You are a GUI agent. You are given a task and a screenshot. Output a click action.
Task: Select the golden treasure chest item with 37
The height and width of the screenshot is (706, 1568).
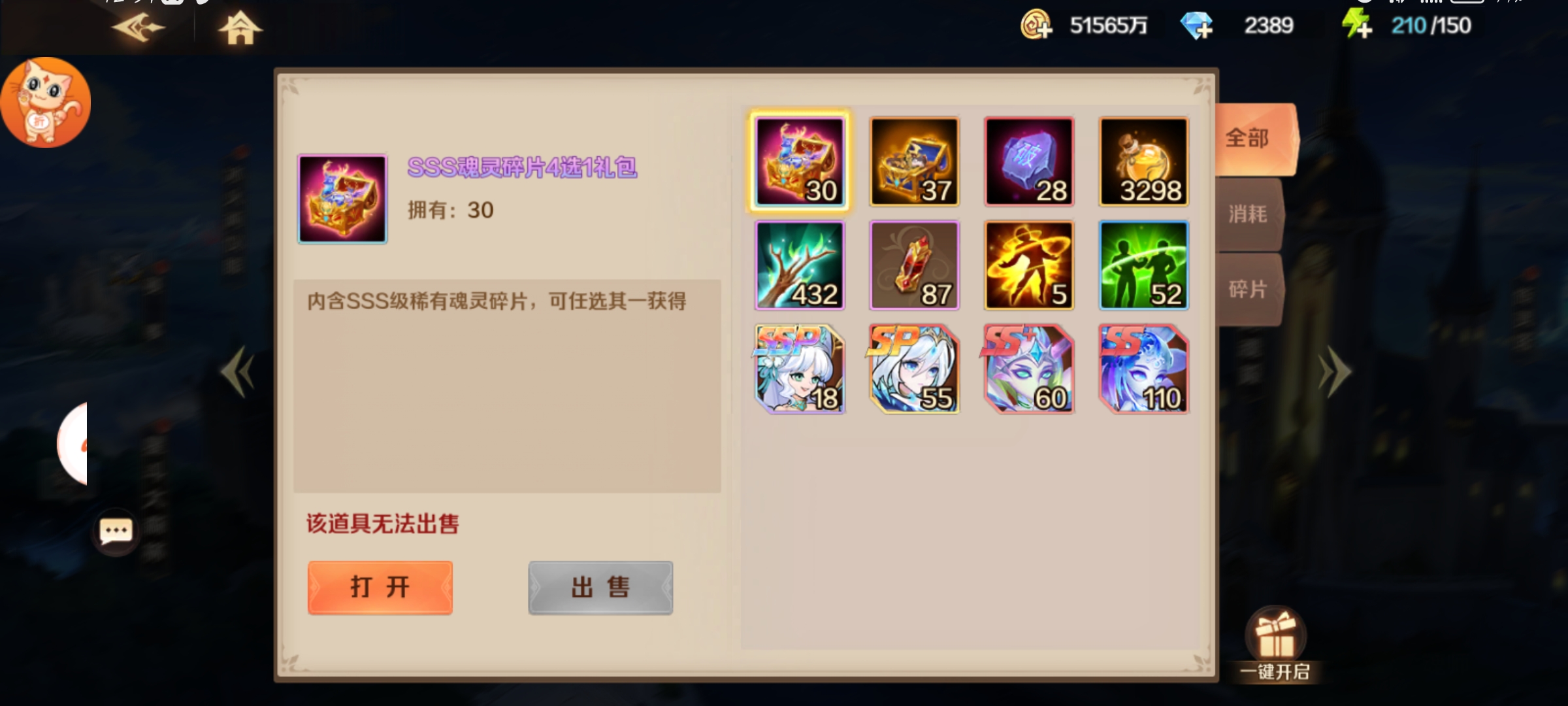tap(915, 161)
